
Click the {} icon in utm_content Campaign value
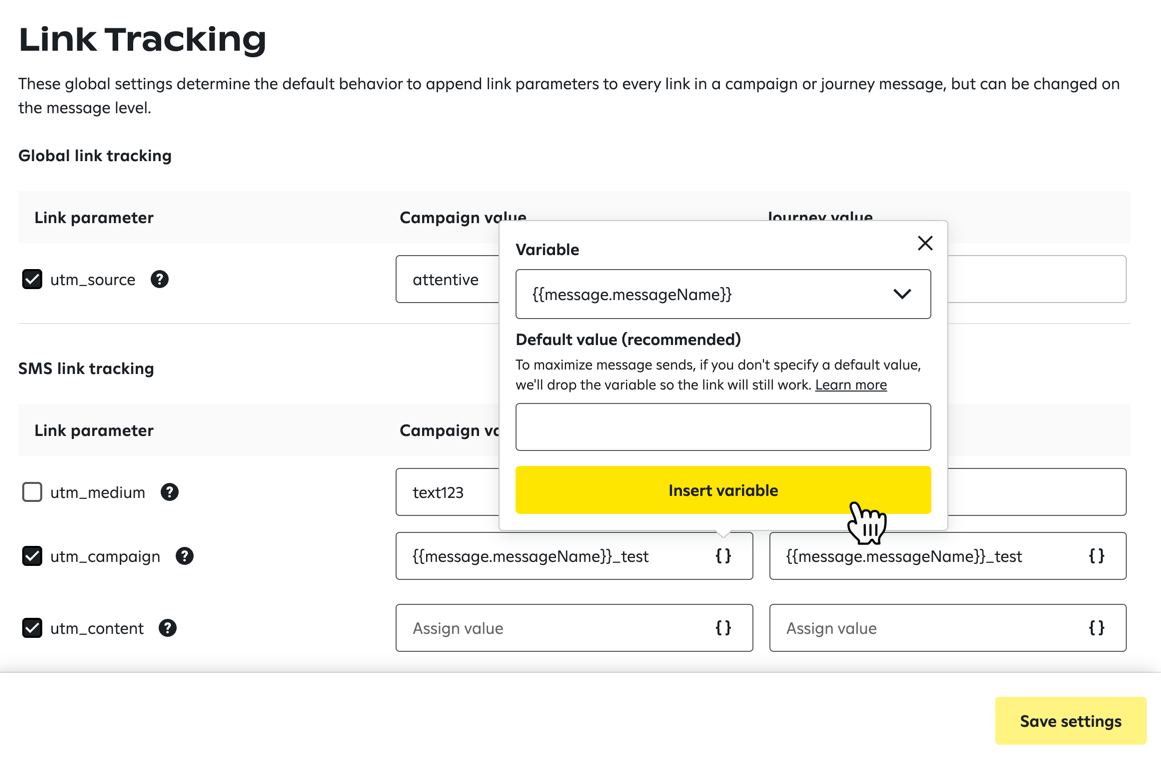click(x=723, y=627)
